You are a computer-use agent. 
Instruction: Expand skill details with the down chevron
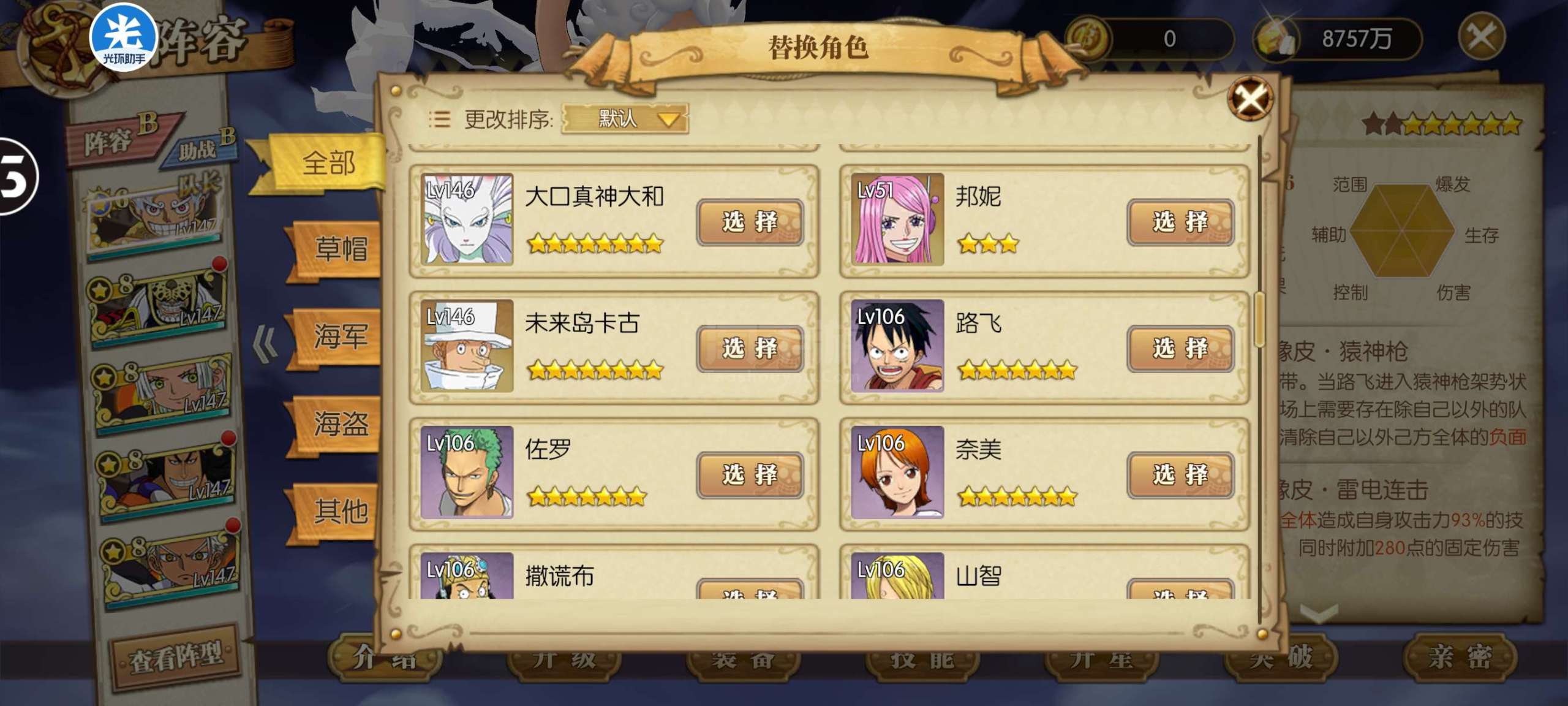point(1318,613)
